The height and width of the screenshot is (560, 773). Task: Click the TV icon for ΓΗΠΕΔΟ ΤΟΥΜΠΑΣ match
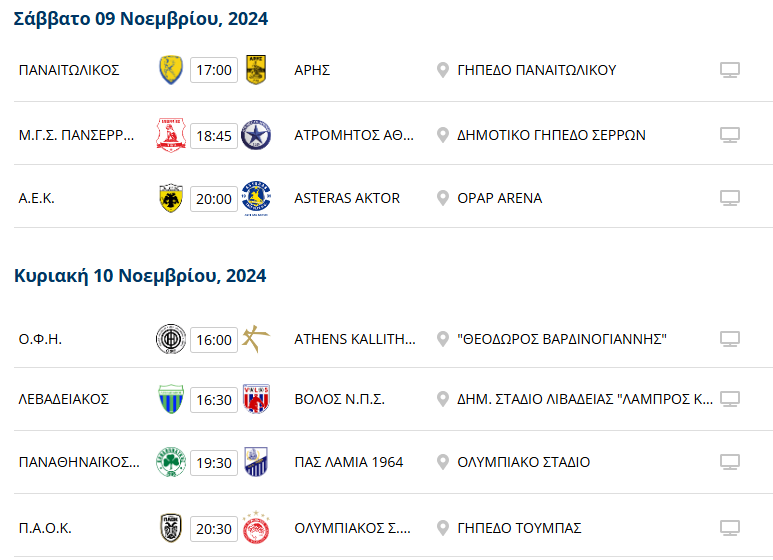(730, 527)
